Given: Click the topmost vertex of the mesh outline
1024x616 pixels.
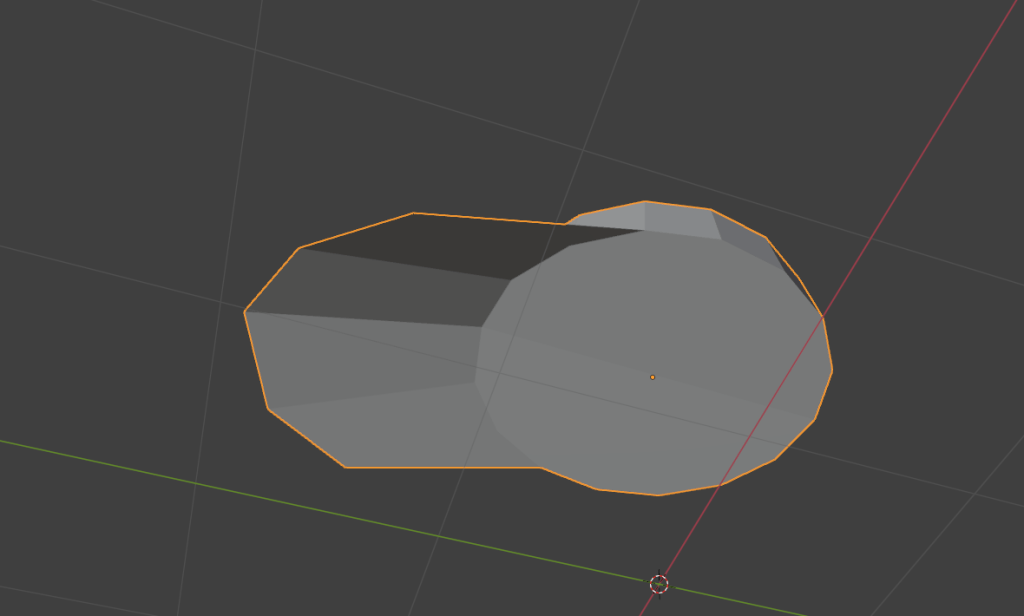Looking at the screenshot, I should point(645,201).
